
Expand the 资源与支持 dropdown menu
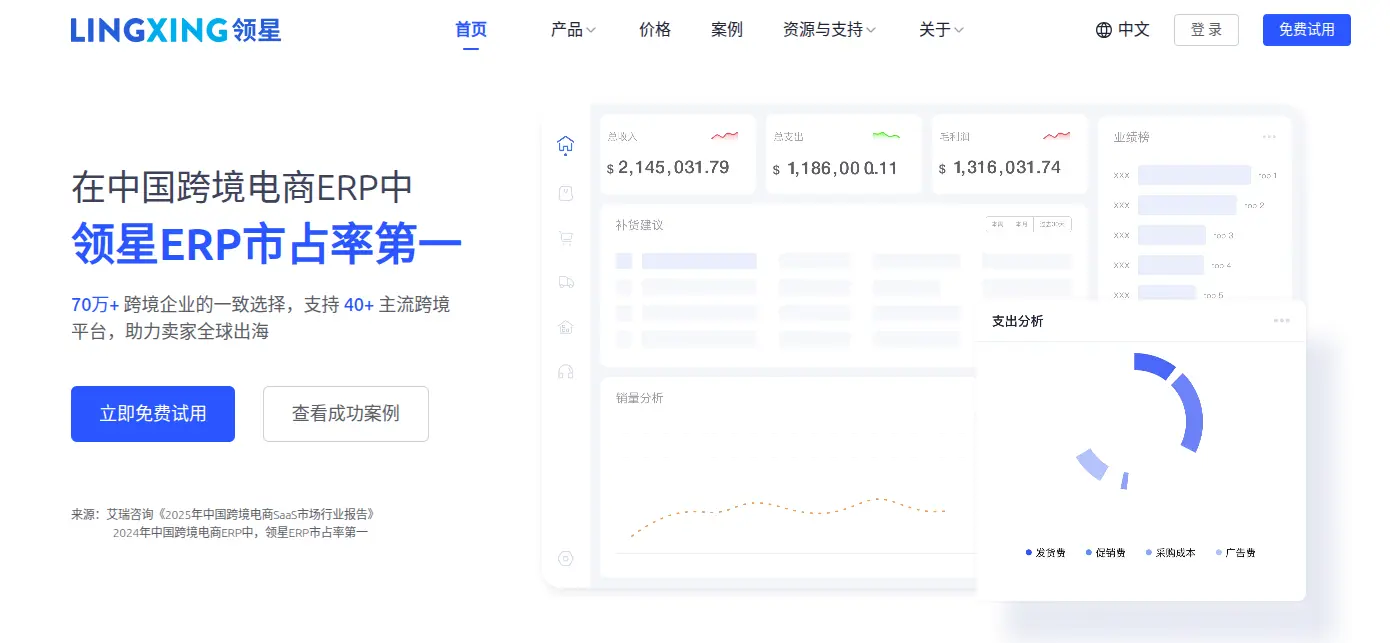pos(829,30)
